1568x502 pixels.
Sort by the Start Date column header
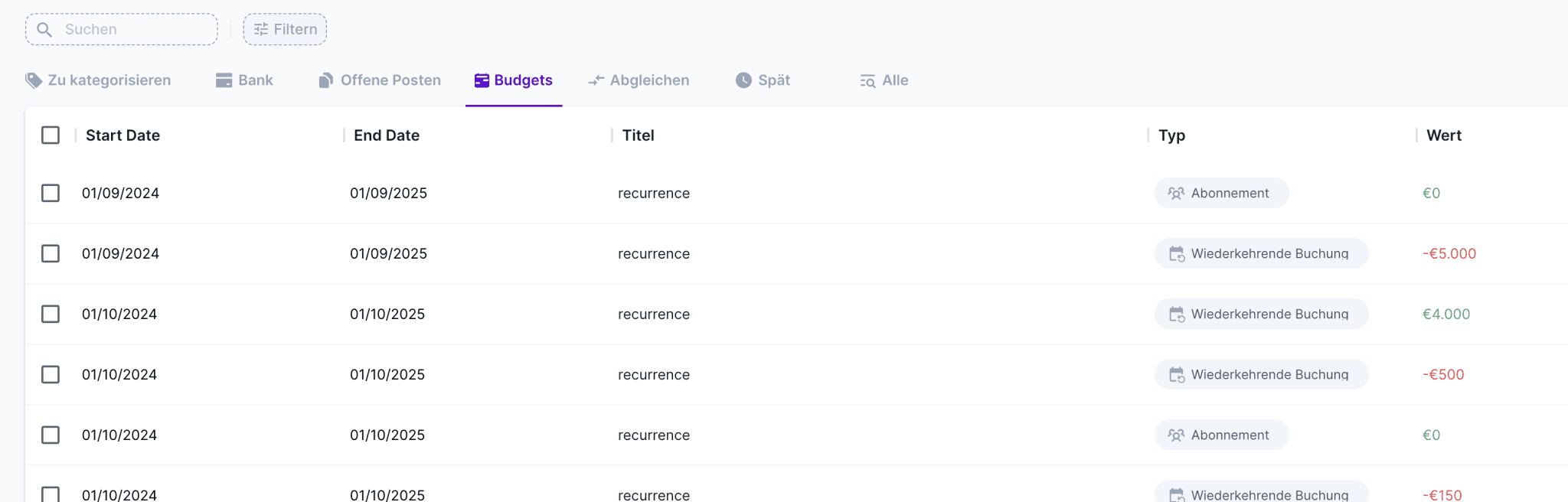tap(122, 135)
